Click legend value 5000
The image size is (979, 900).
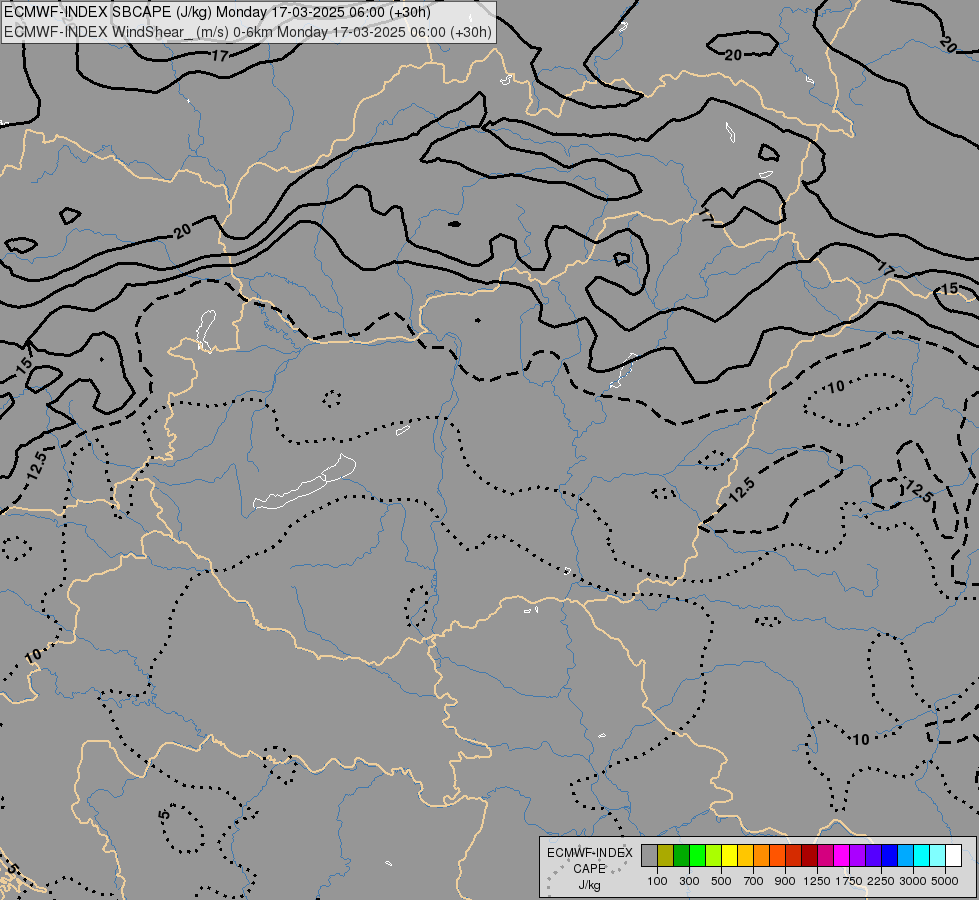tap(945, 881)
